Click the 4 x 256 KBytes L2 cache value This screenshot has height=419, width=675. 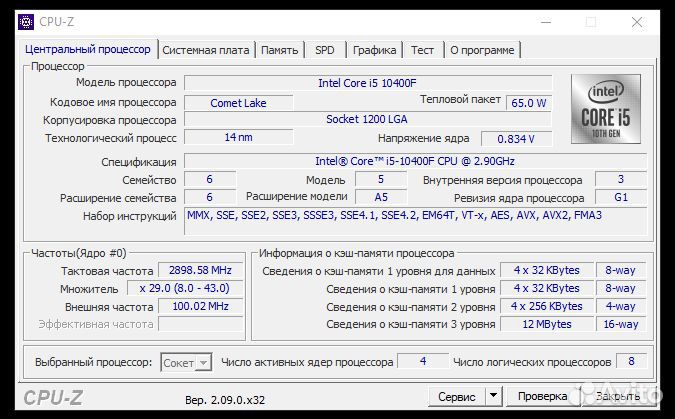click(x=547, y=306)
